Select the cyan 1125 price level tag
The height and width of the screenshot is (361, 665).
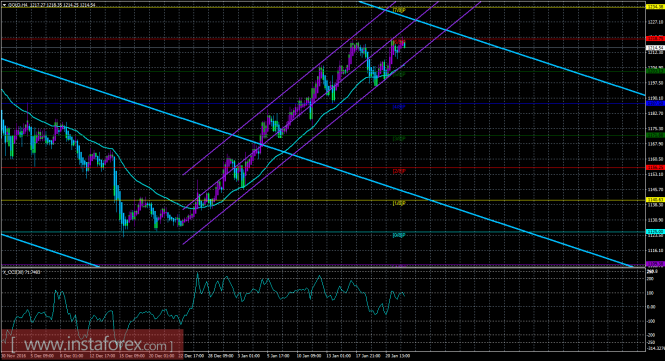pyautogui.click(x=654, y=232)
